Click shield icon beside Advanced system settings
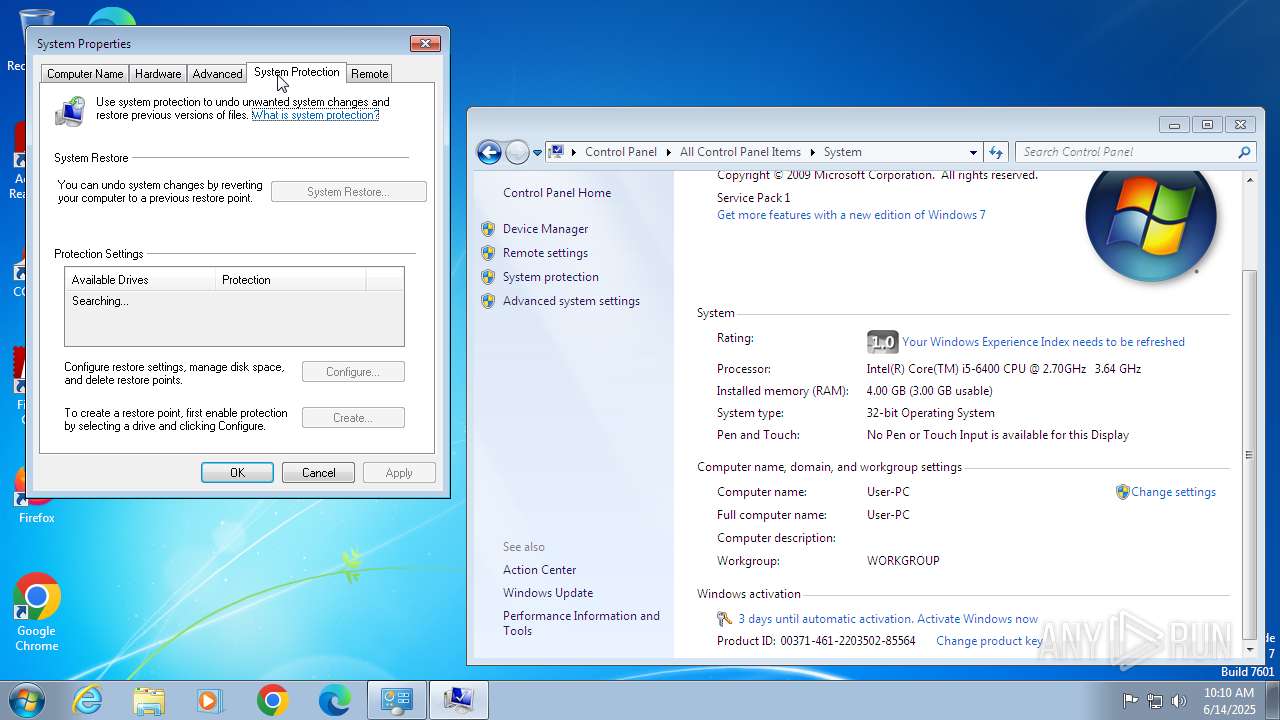1280x720 pixels. pos(488,301)
